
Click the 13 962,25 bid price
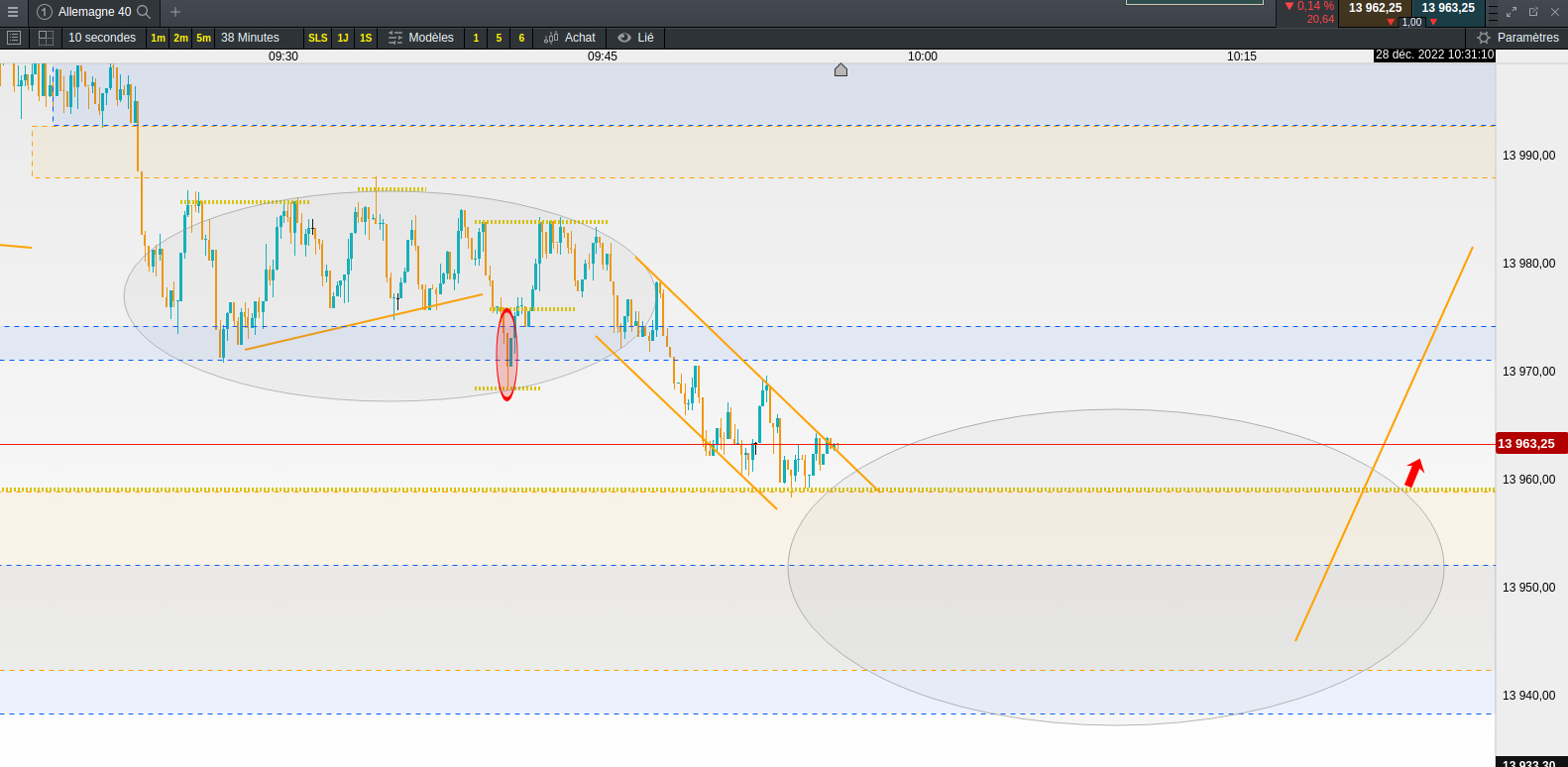[1375, 8]
